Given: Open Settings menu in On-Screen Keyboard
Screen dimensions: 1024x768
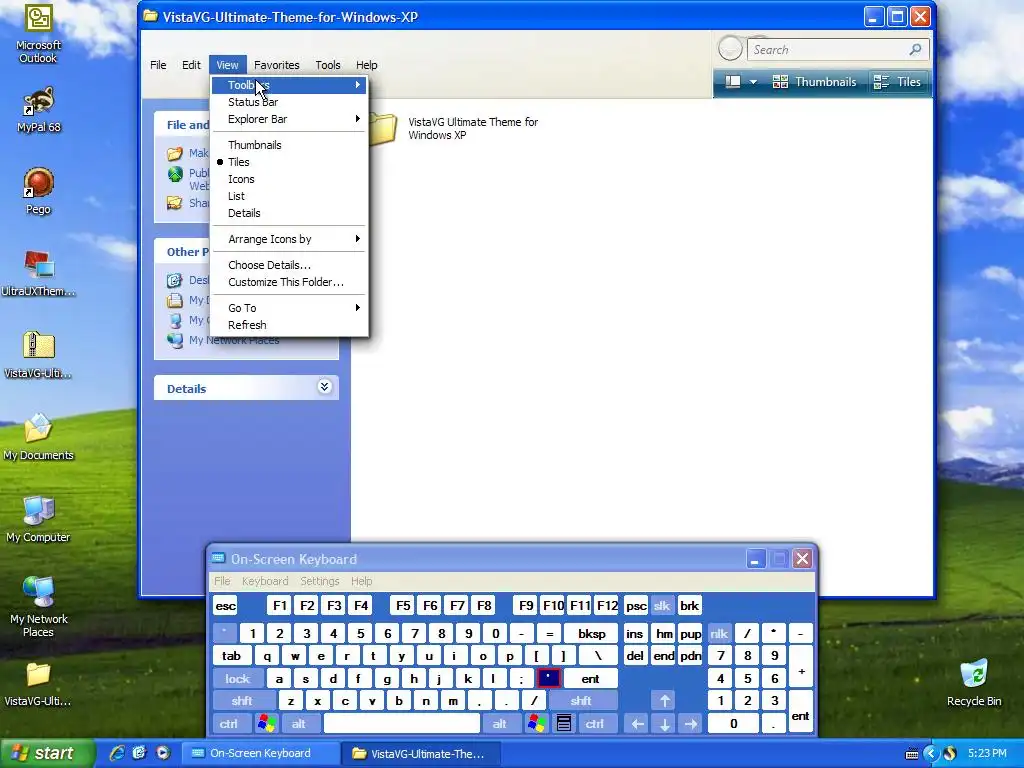Looking at the screenshot, I should 319,581.
